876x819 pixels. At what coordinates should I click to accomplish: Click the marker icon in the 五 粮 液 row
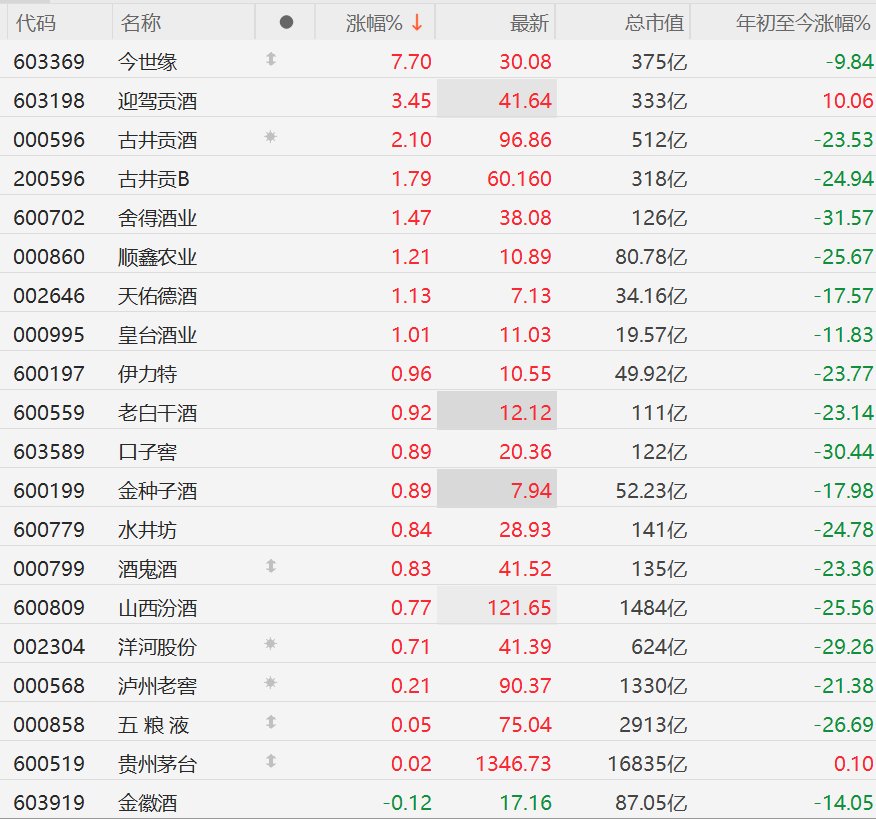(x=271, y=722)
